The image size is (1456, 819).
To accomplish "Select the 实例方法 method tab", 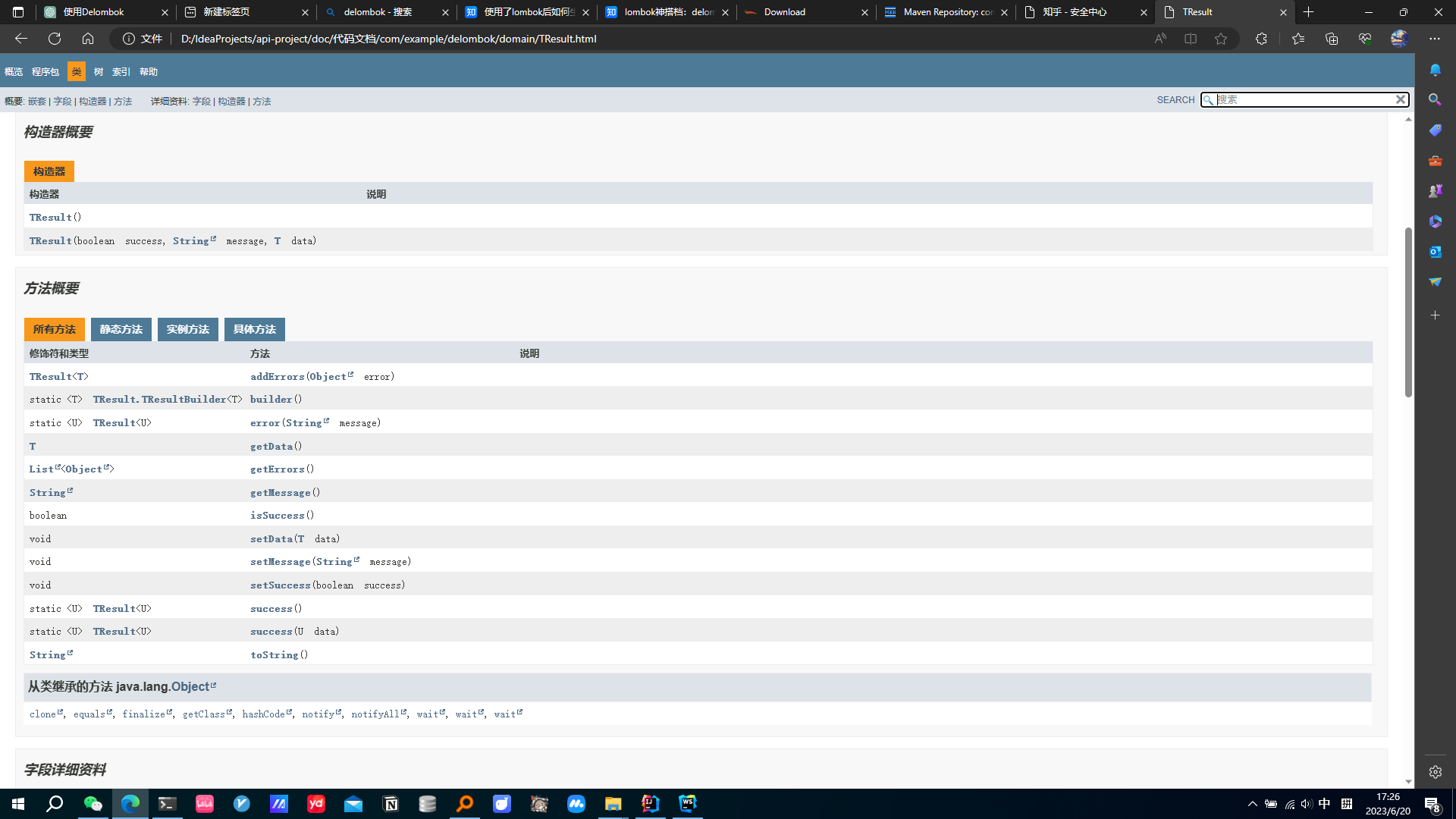I will point(188,329).
